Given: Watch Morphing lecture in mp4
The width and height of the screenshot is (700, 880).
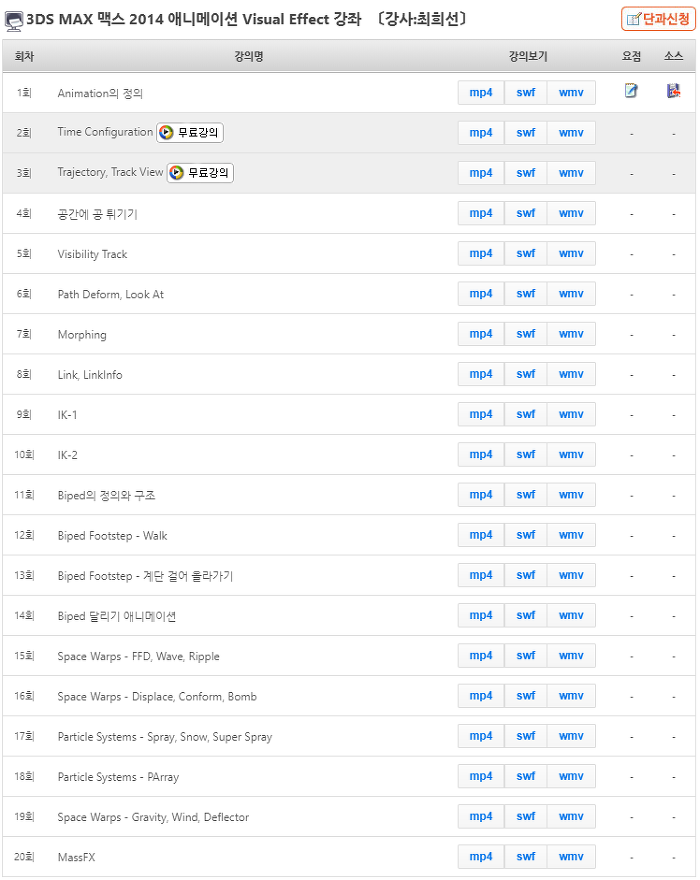Looking at the screenshot, I should pos(481,334).
